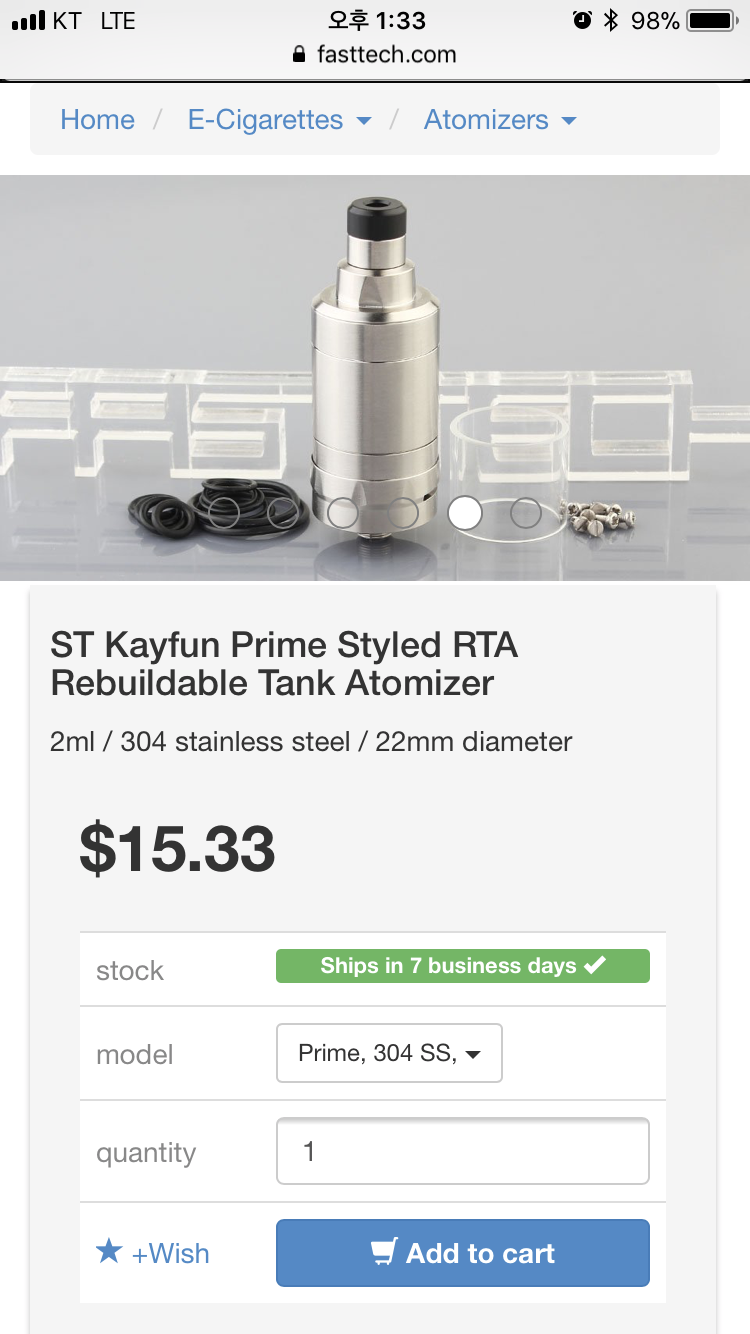This screenshot has height=1334, width=750.
Task: Tap the checkmark icon in stock badge
Action: [x=595, y=965]
